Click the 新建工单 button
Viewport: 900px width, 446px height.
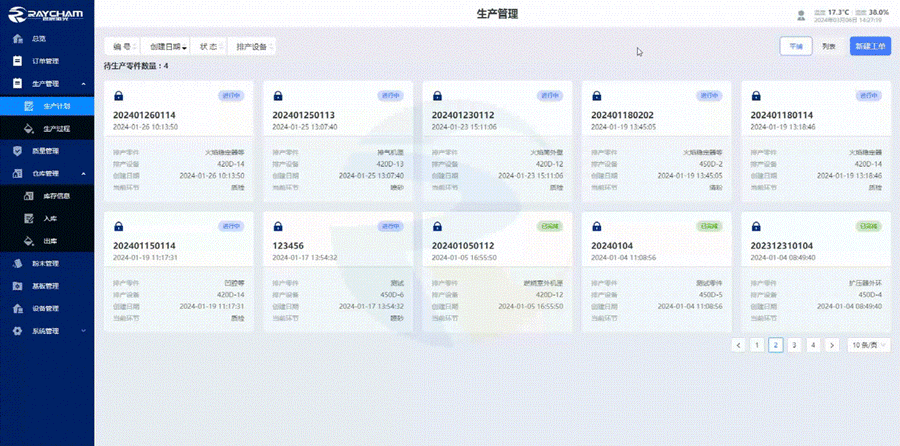click(x=869, y=46)
